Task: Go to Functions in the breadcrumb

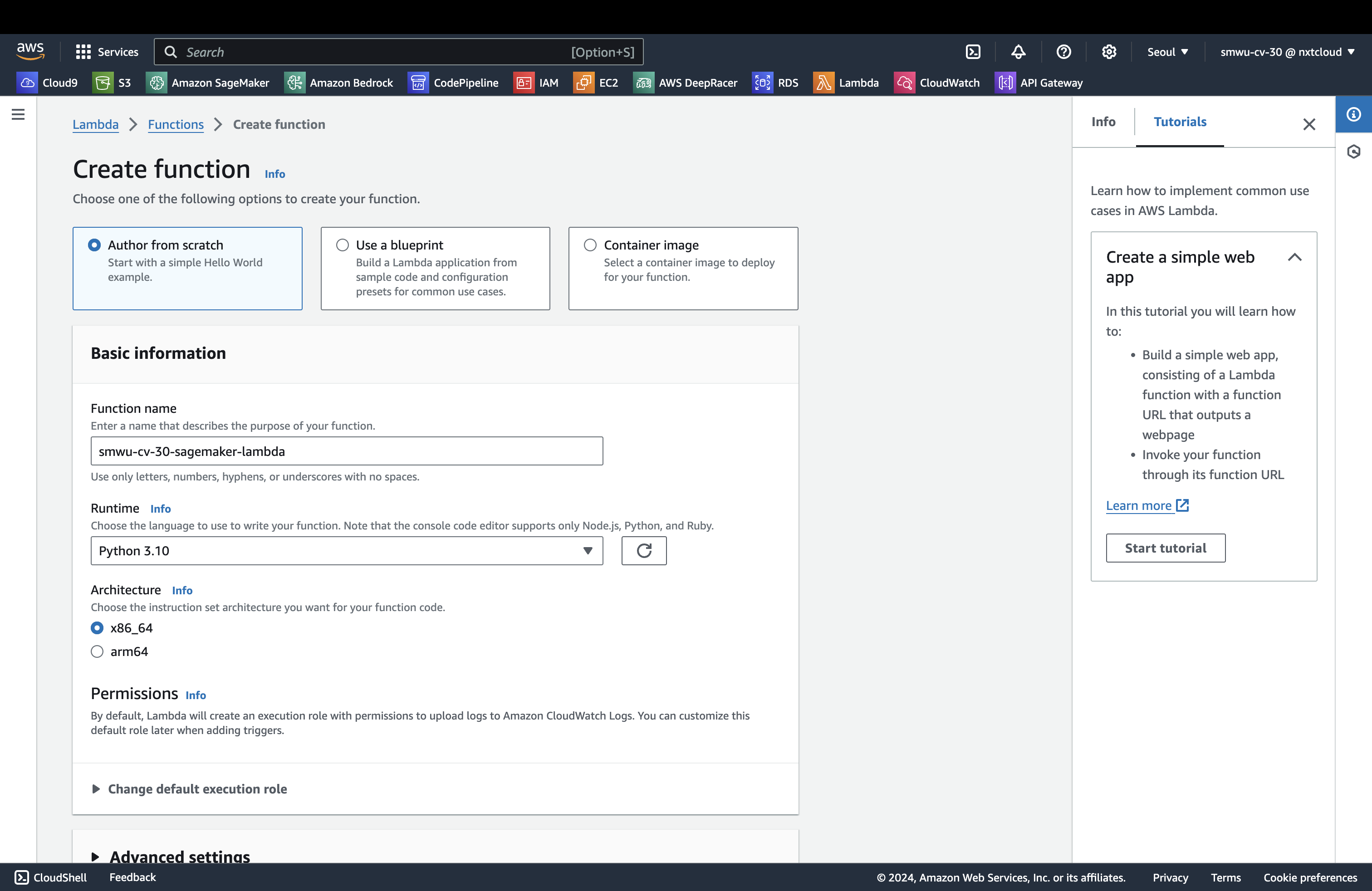Action: point(175,124)
